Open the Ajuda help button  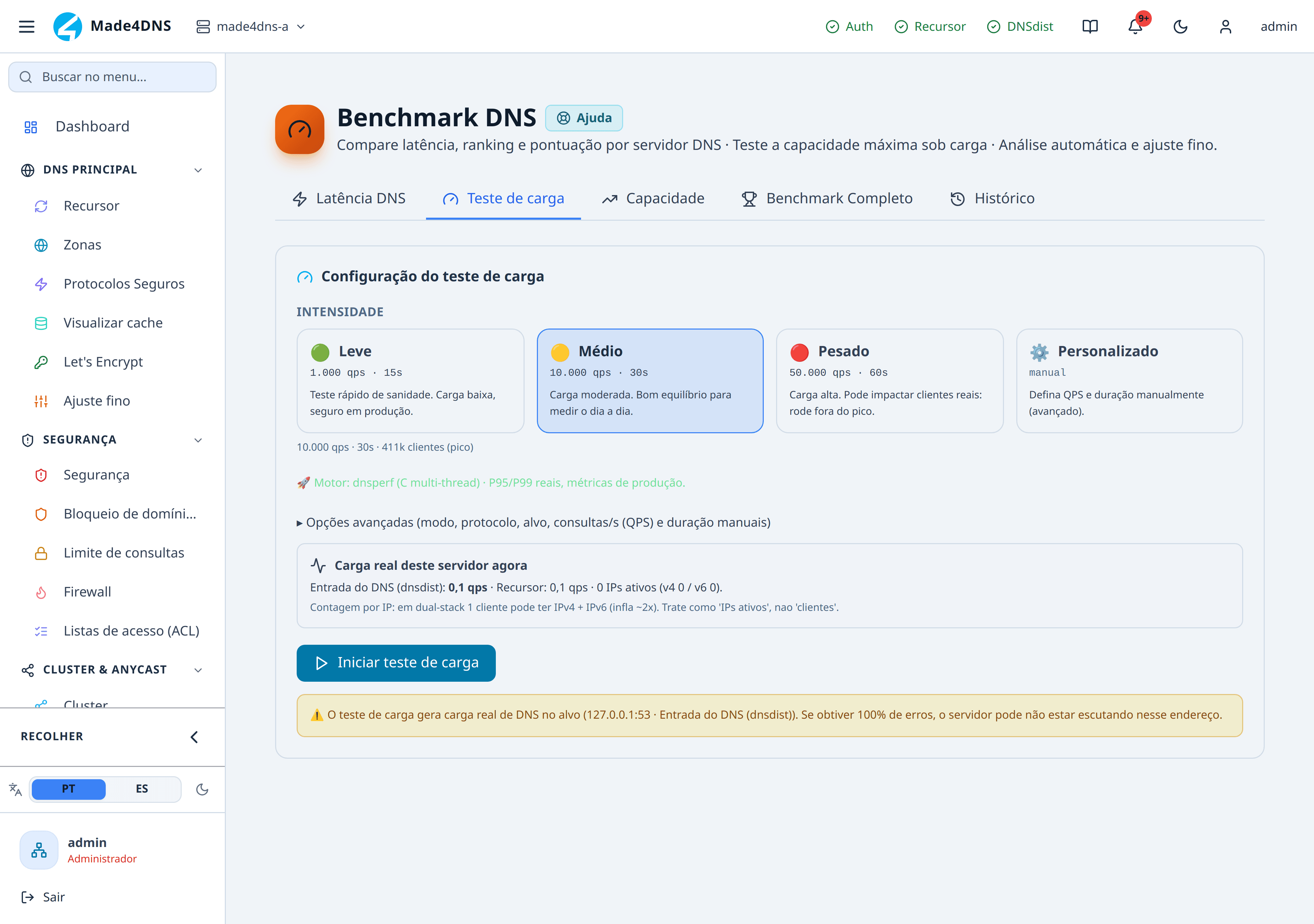click(584, 118)
